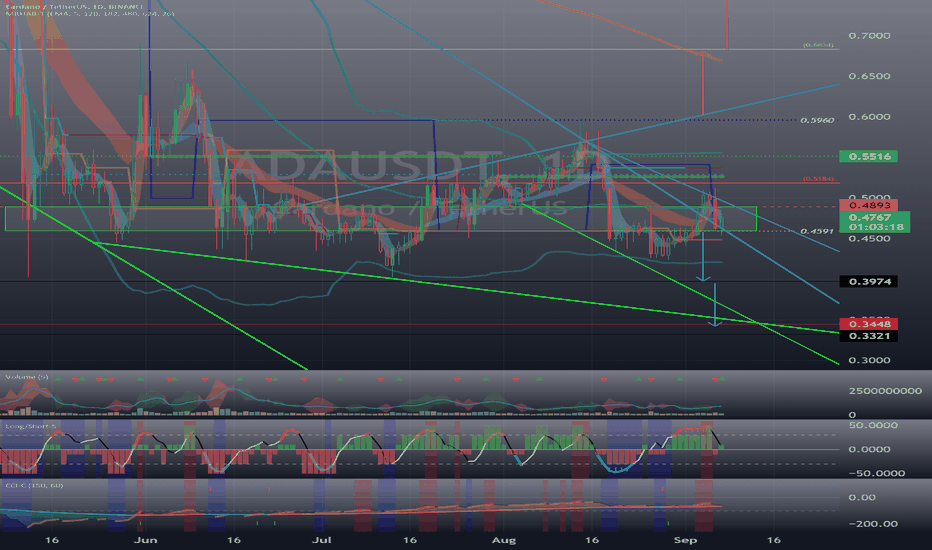Click the red 0.4893 price tag
Image resolution: width=932 pixels, height=550 pixels.
click(868, 206)
